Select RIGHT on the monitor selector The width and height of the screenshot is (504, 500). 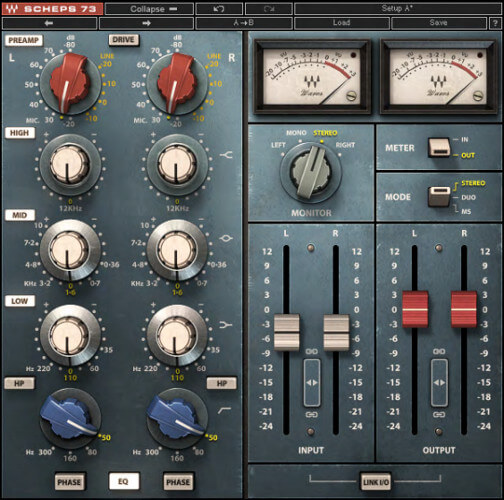pos(345,145)
